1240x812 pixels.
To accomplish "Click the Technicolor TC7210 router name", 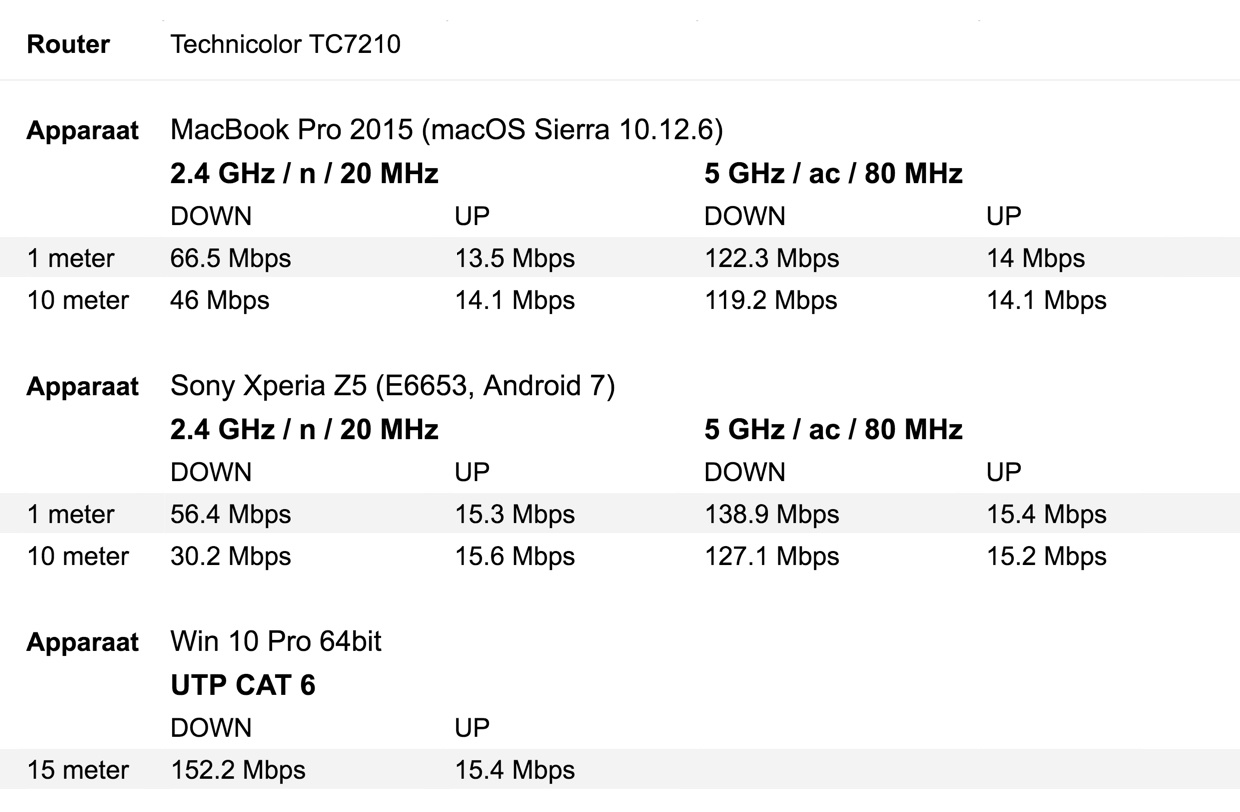I will pos(285,44).
